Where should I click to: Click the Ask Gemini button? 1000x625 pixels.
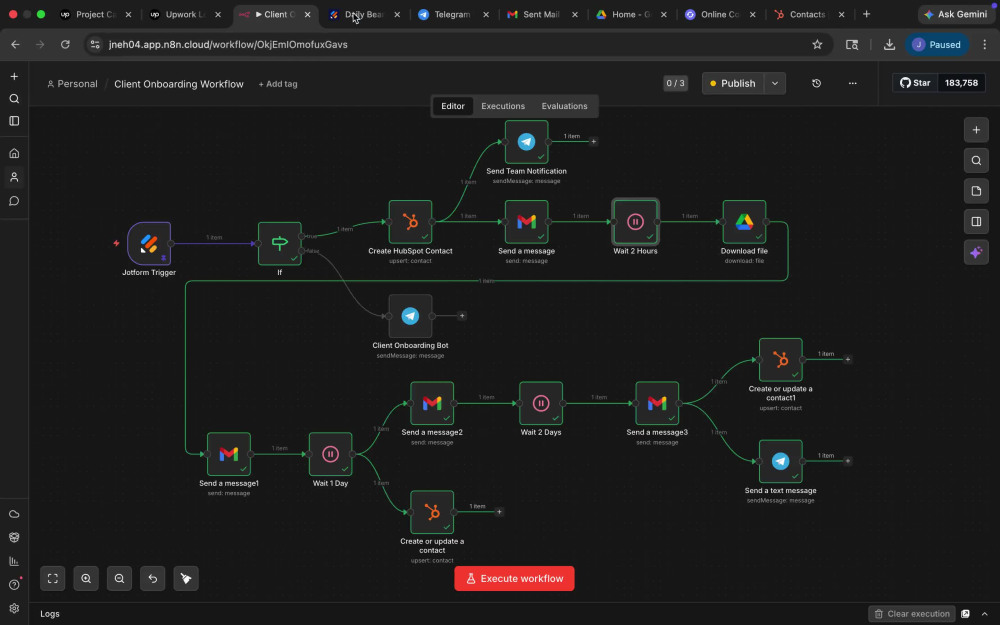(x=955, y=14)
